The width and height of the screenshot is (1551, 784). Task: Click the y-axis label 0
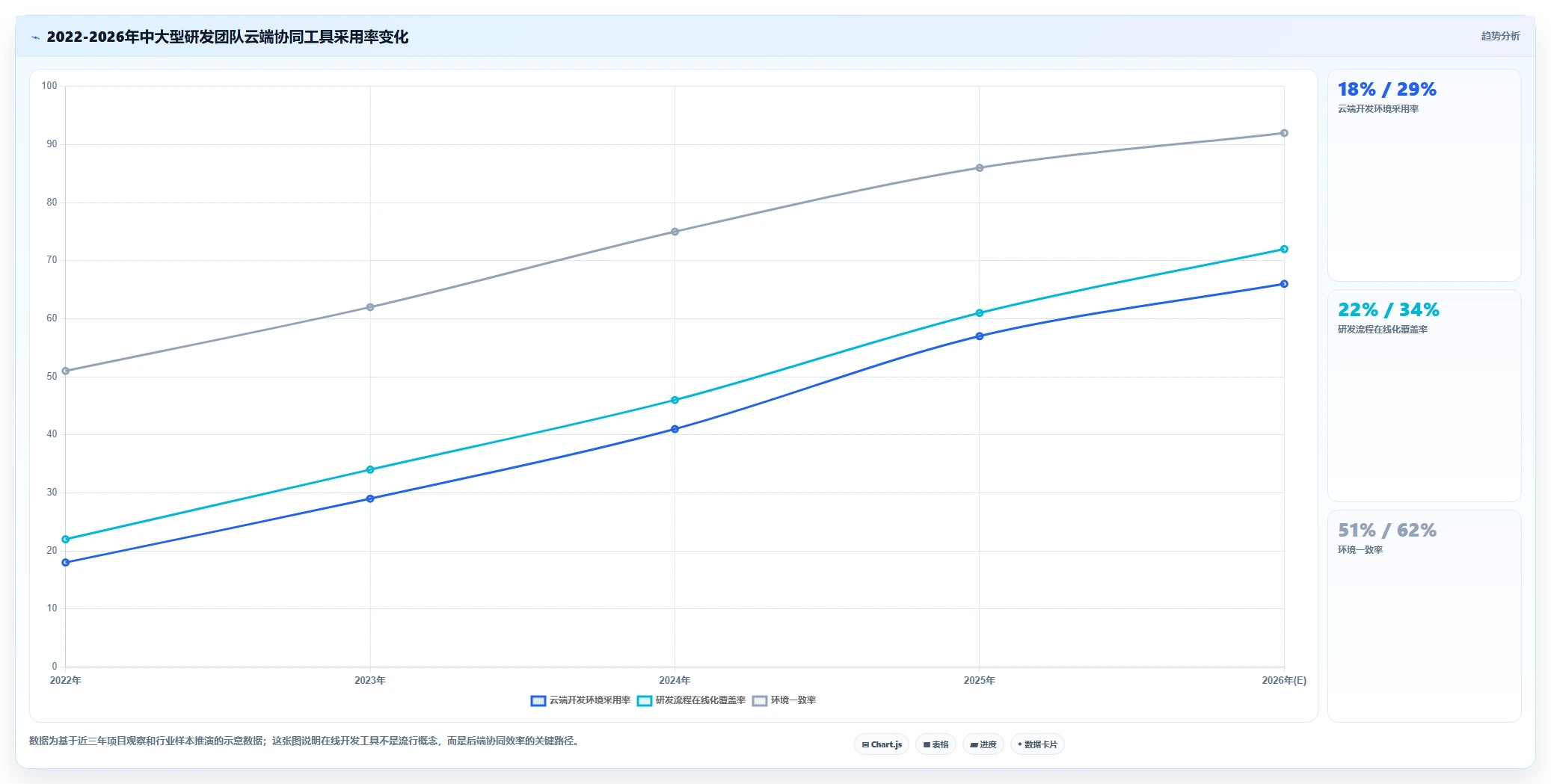click(55, 667)
